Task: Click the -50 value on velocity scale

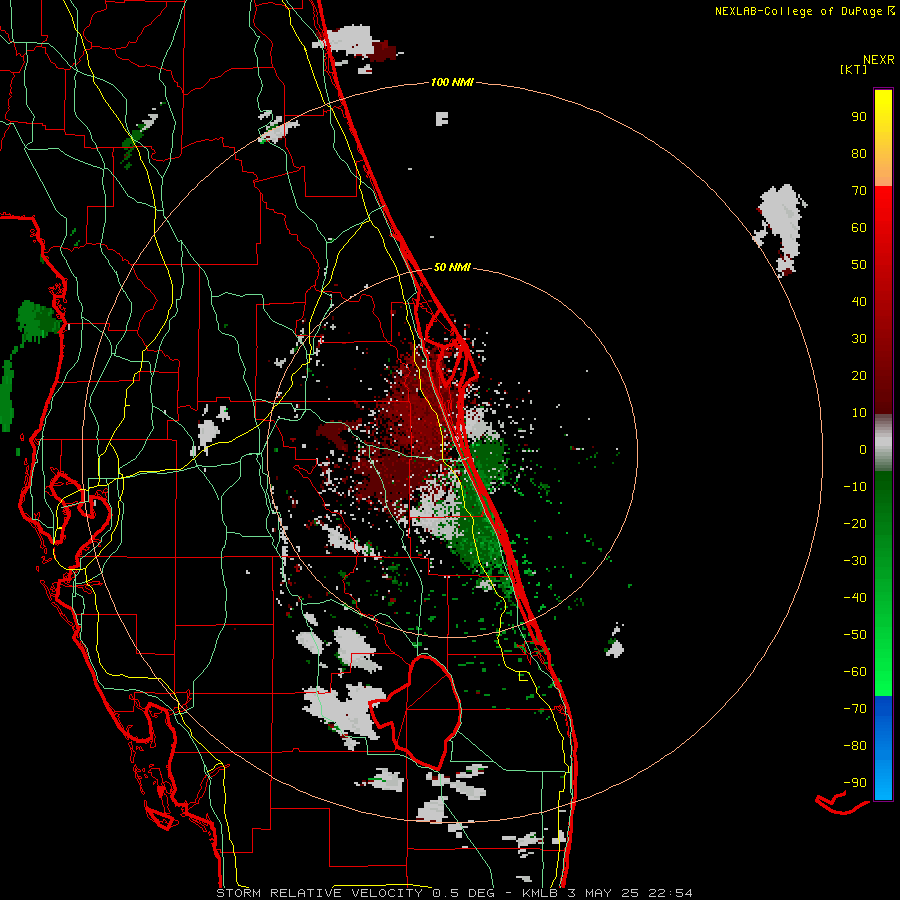Action: pos(855,635)
